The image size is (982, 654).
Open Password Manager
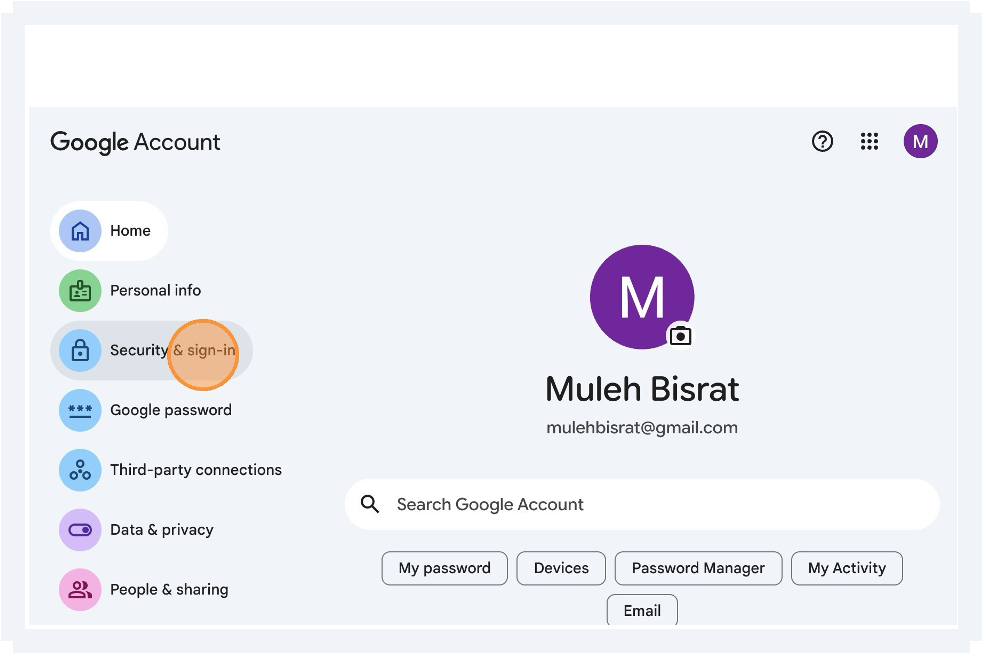pyautogui.click(x=698, y=568)
